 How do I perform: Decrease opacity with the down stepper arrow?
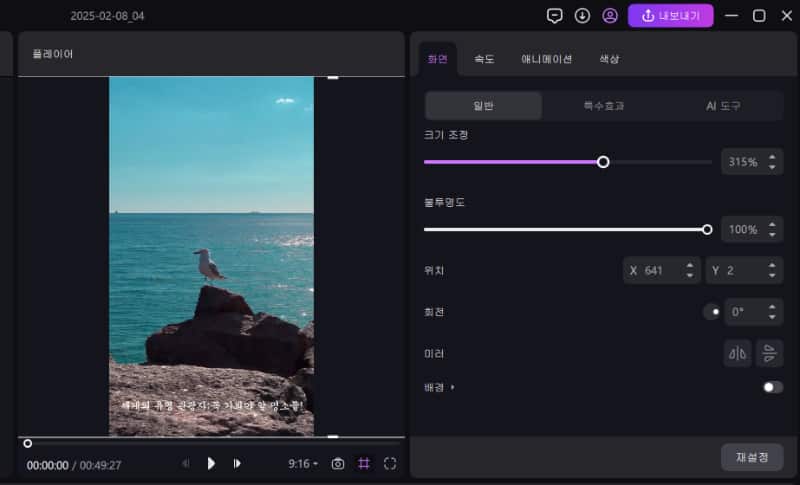tap(772, 234)
